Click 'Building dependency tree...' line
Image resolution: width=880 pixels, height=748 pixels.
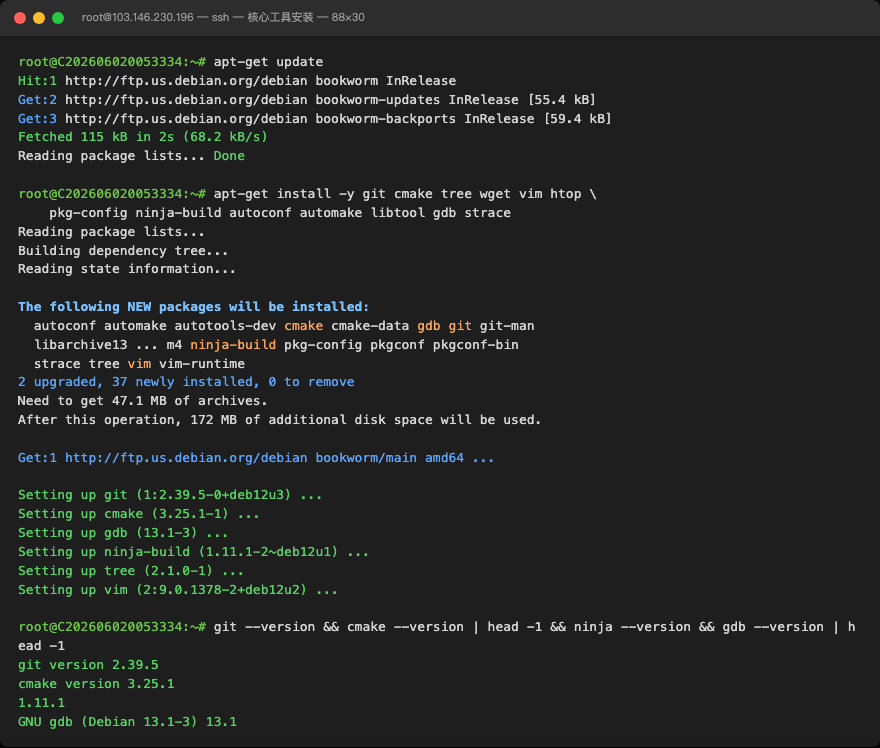[123, 251]
